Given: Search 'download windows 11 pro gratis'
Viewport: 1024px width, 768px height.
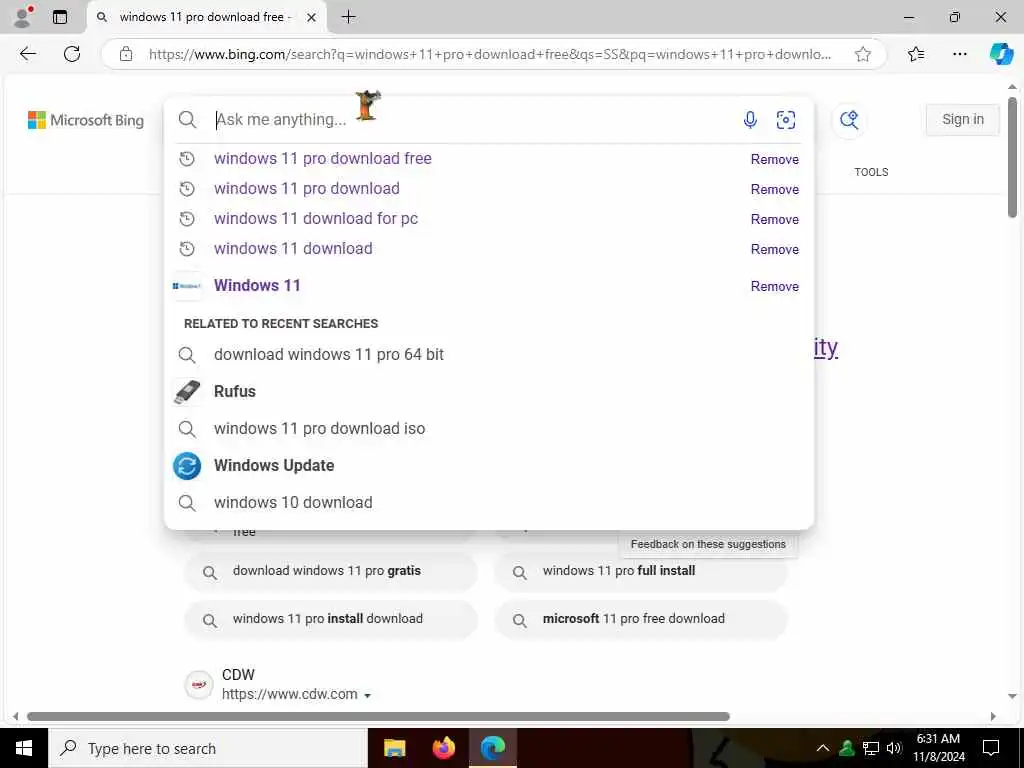Looking at the screenshot, I should (x=330, y=571).
